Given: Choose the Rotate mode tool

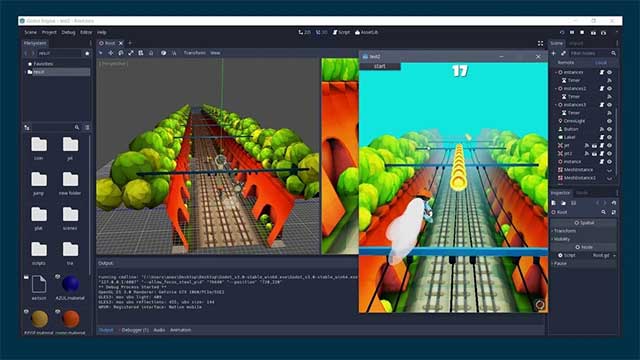Looking at the screenshot, I should coord(121,53).
